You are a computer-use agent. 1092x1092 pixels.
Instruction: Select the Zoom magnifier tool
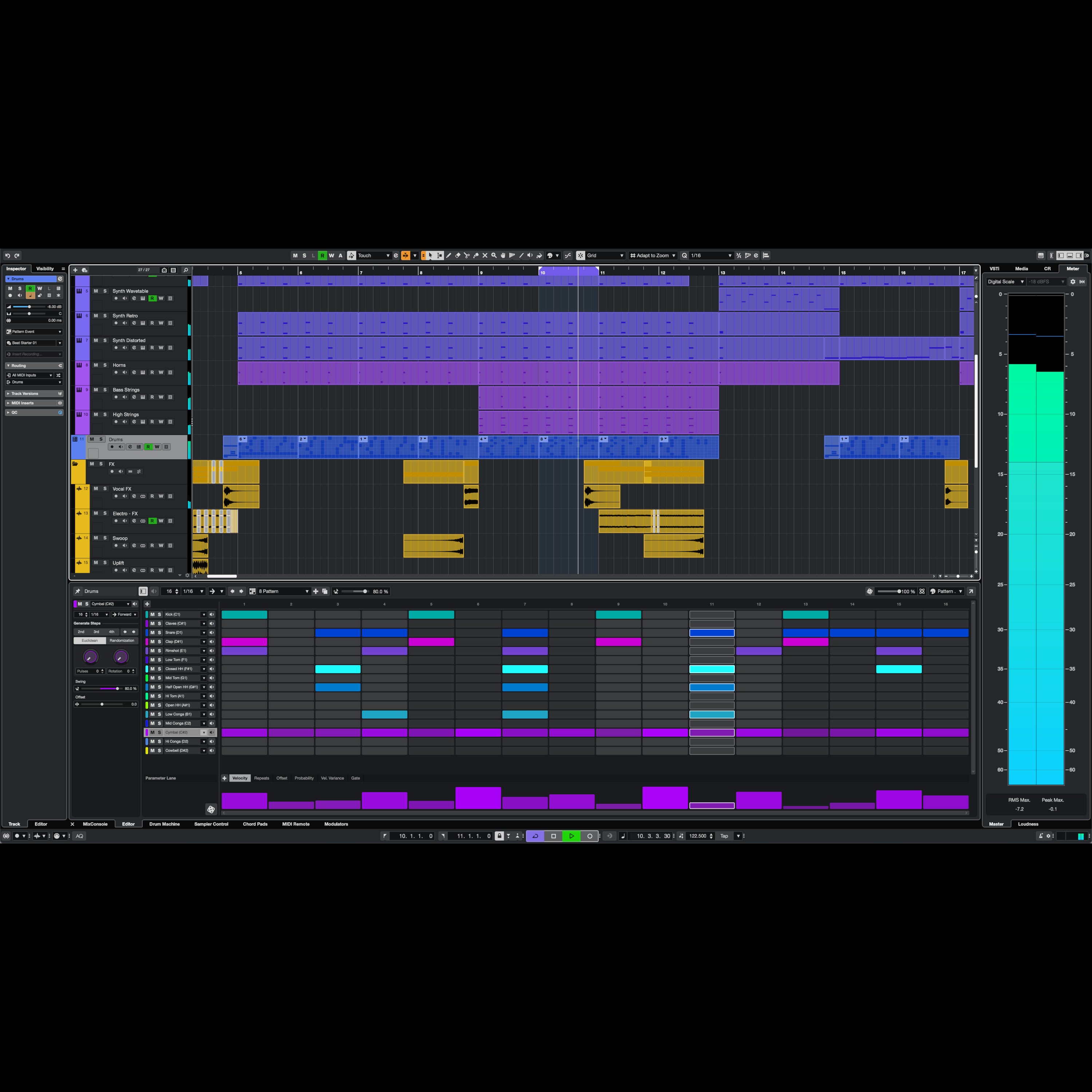494,256
